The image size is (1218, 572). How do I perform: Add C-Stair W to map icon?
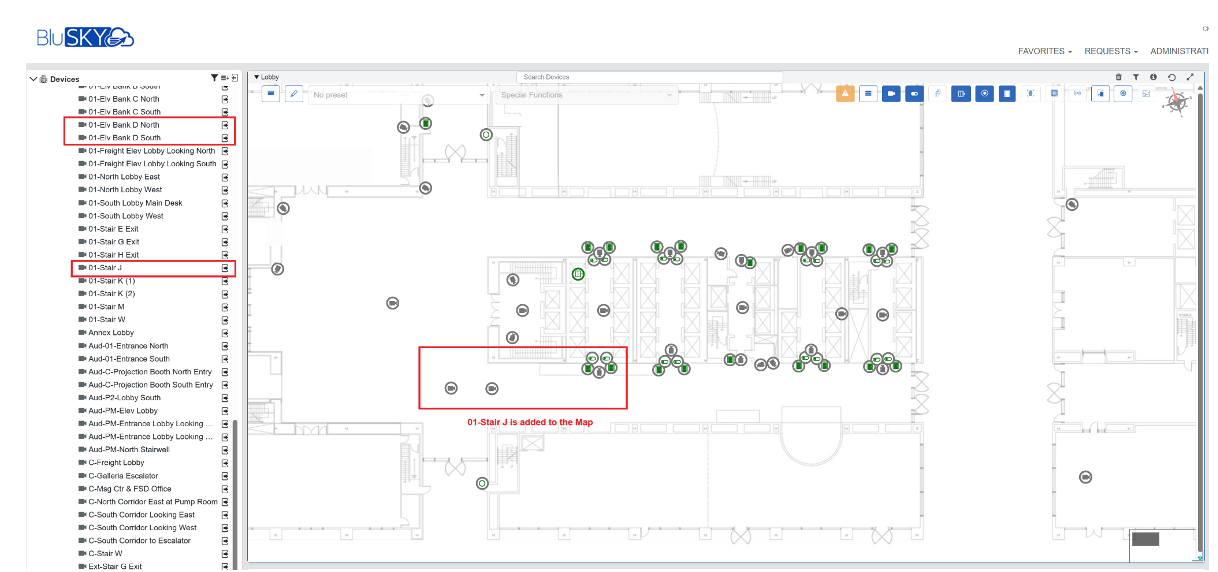click(x=225, y=554)
